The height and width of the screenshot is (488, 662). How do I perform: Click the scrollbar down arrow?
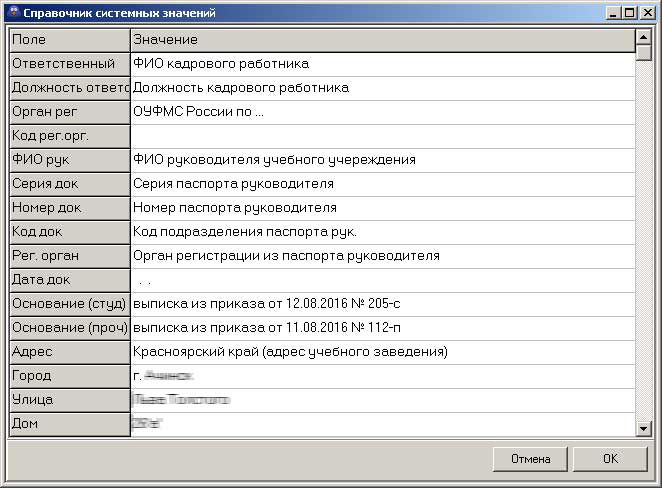(x=643, y=429)
